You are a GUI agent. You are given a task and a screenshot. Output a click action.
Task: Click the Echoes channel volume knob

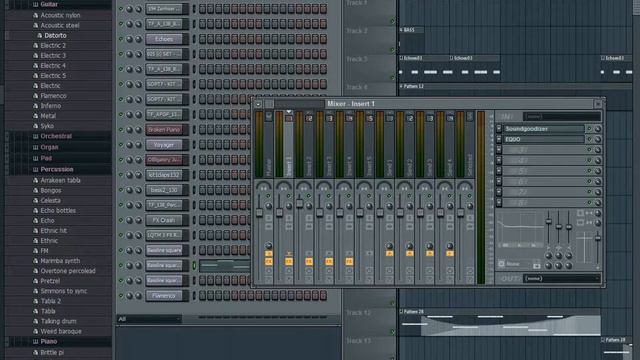pos(139,39)
